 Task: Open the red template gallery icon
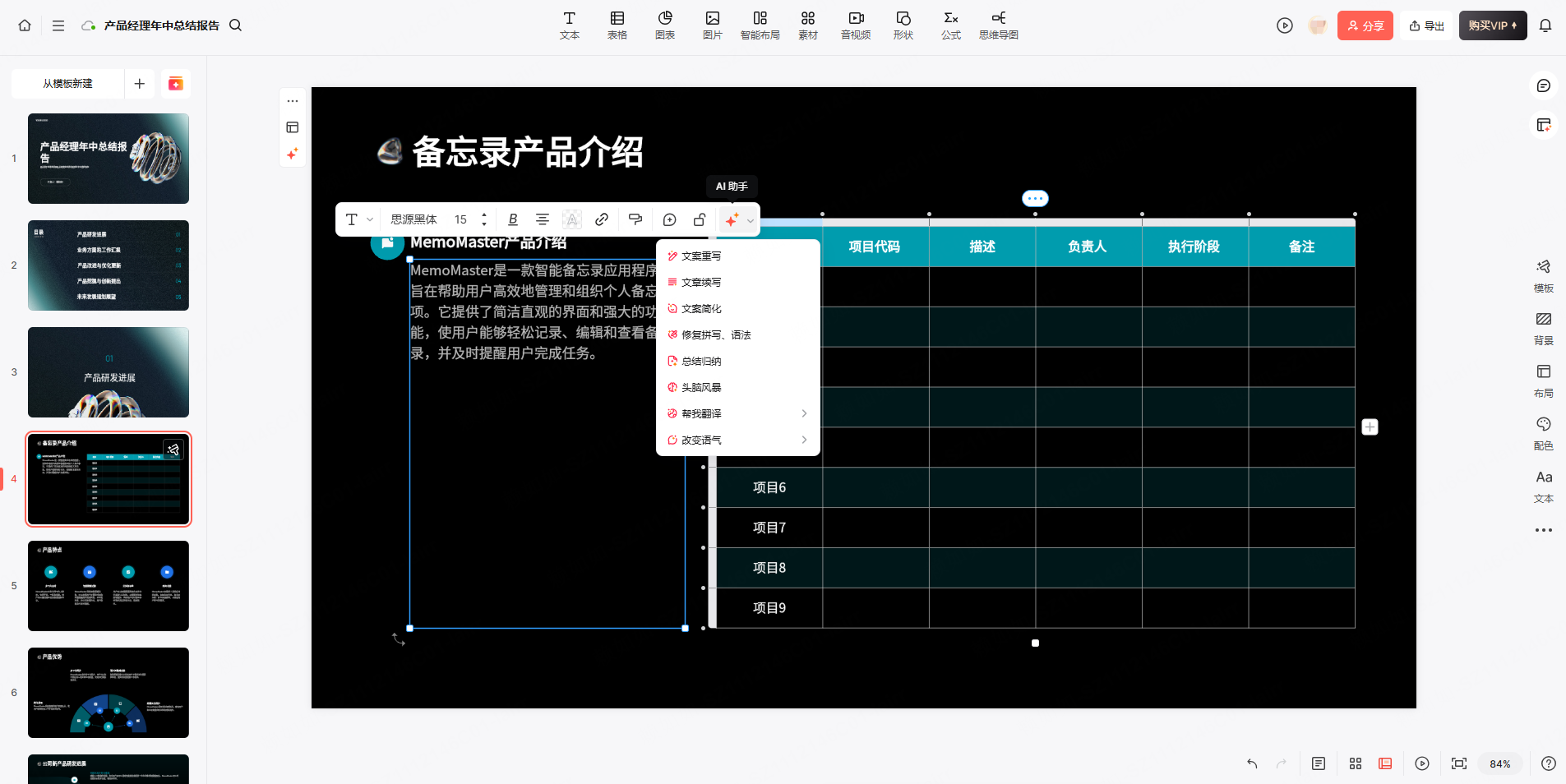tap(176, 84)
